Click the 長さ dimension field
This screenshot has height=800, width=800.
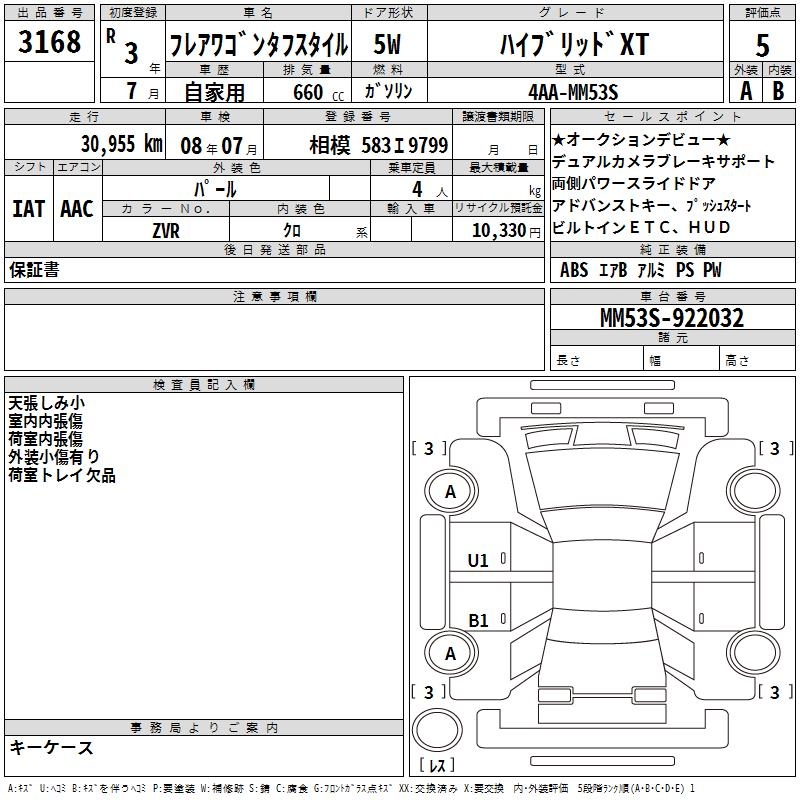pyautogui.click(x=597, y=360)
